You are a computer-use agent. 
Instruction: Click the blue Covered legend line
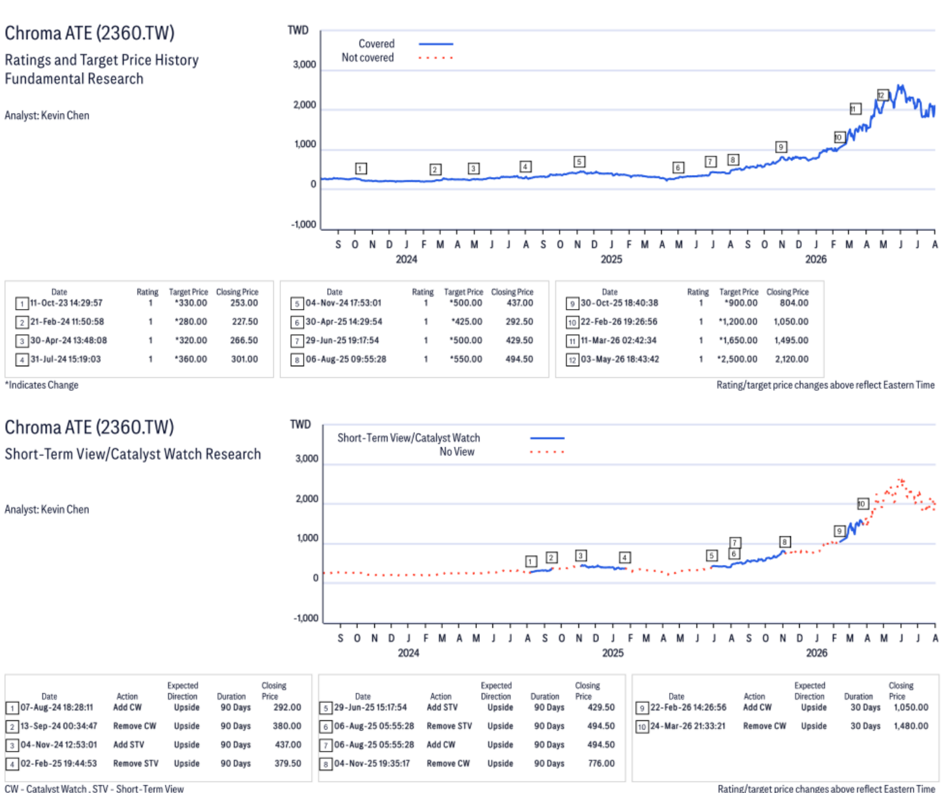click(x=436, y=44)
